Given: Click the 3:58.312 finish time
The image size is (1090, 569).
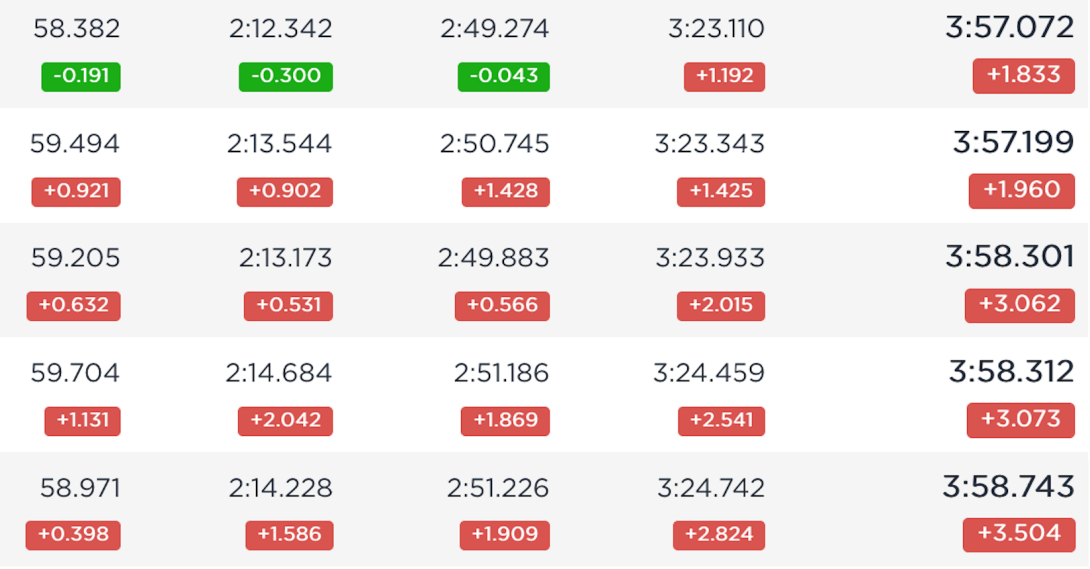Looking at the screenshot, I should (x=1011, y=372).
